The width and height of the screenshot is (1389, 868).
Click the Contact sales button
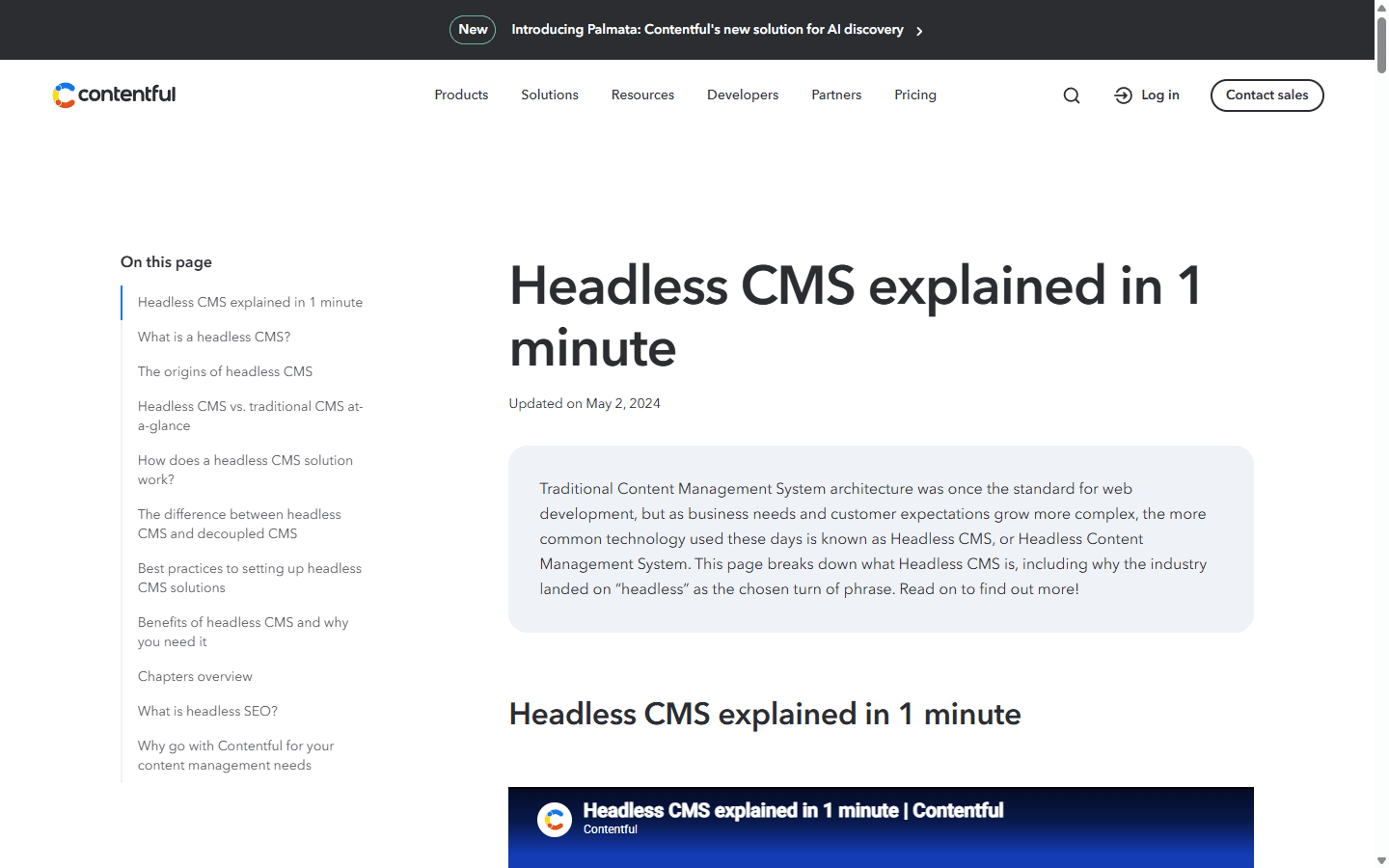(1267, 95)
